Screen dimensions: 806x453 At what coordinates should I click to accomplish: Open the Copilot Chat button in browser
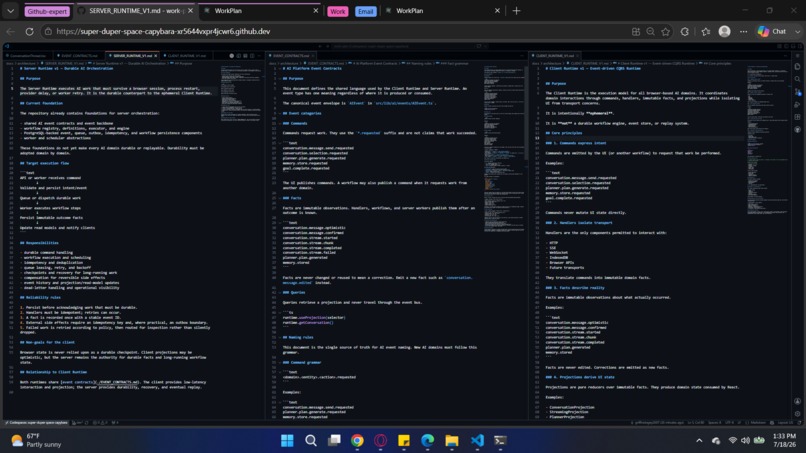click(x=773, y=31)
